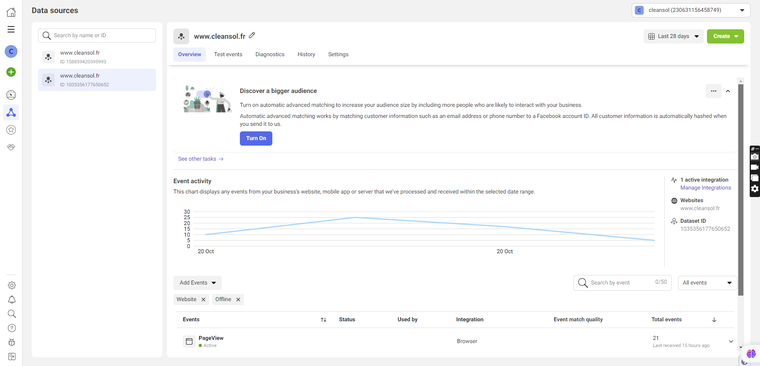Sort Total events with down arrow

pyautogui.click(x=714, y=320)
